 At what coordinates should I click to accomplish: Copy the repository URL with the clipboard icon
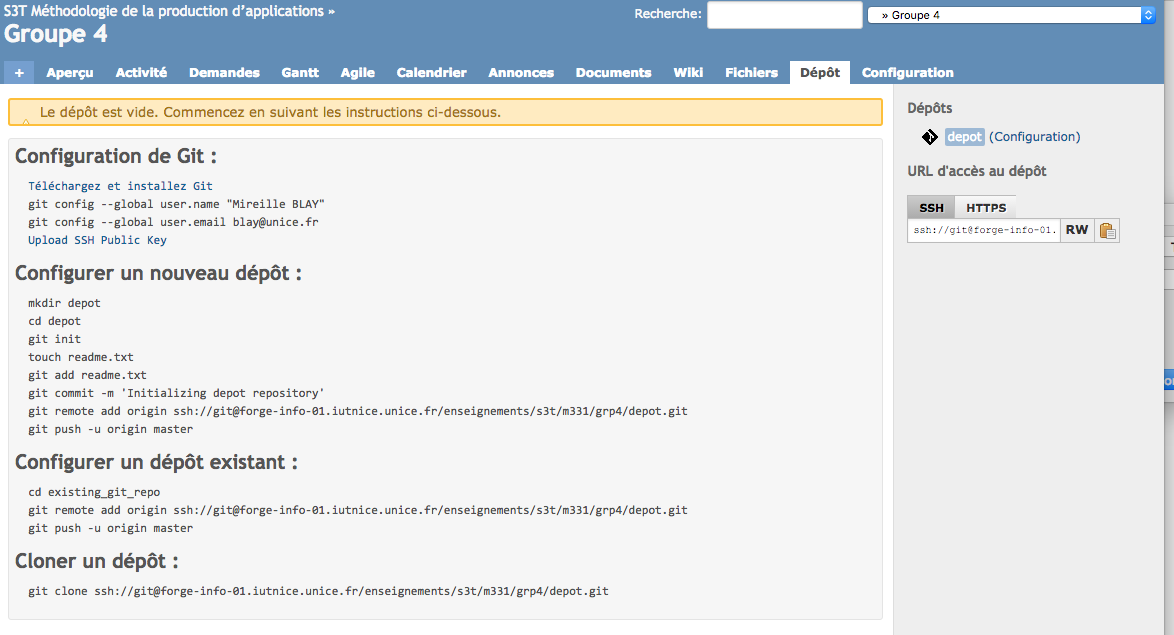pos(1107,231)
